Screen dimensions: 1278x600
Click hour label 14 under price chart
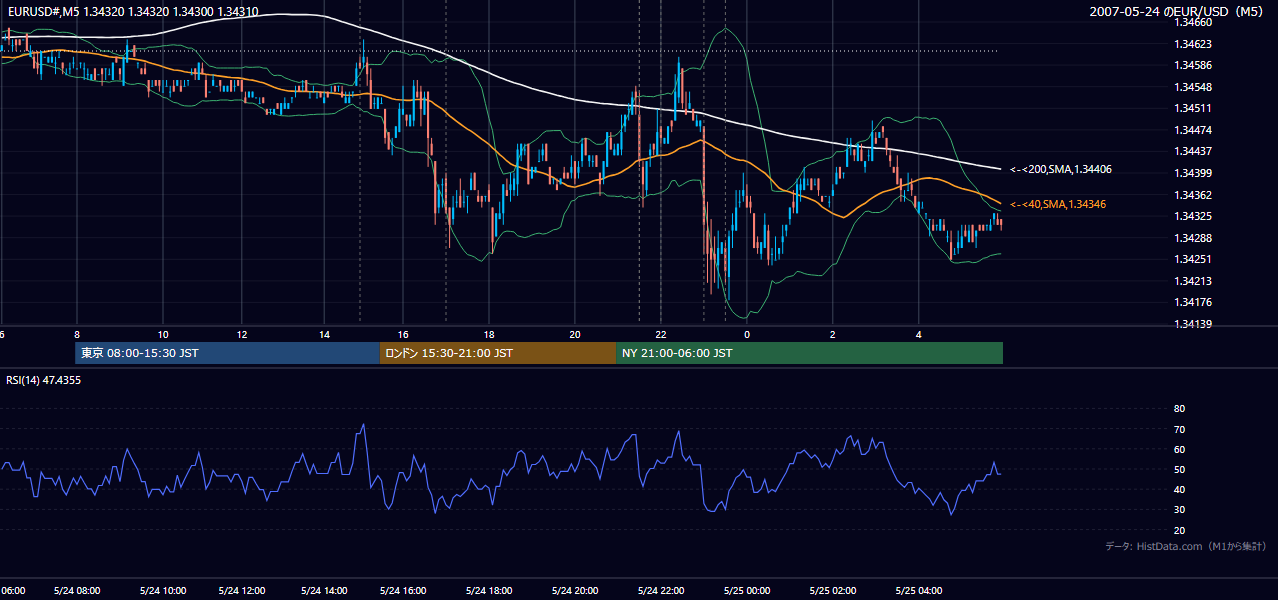325,334
